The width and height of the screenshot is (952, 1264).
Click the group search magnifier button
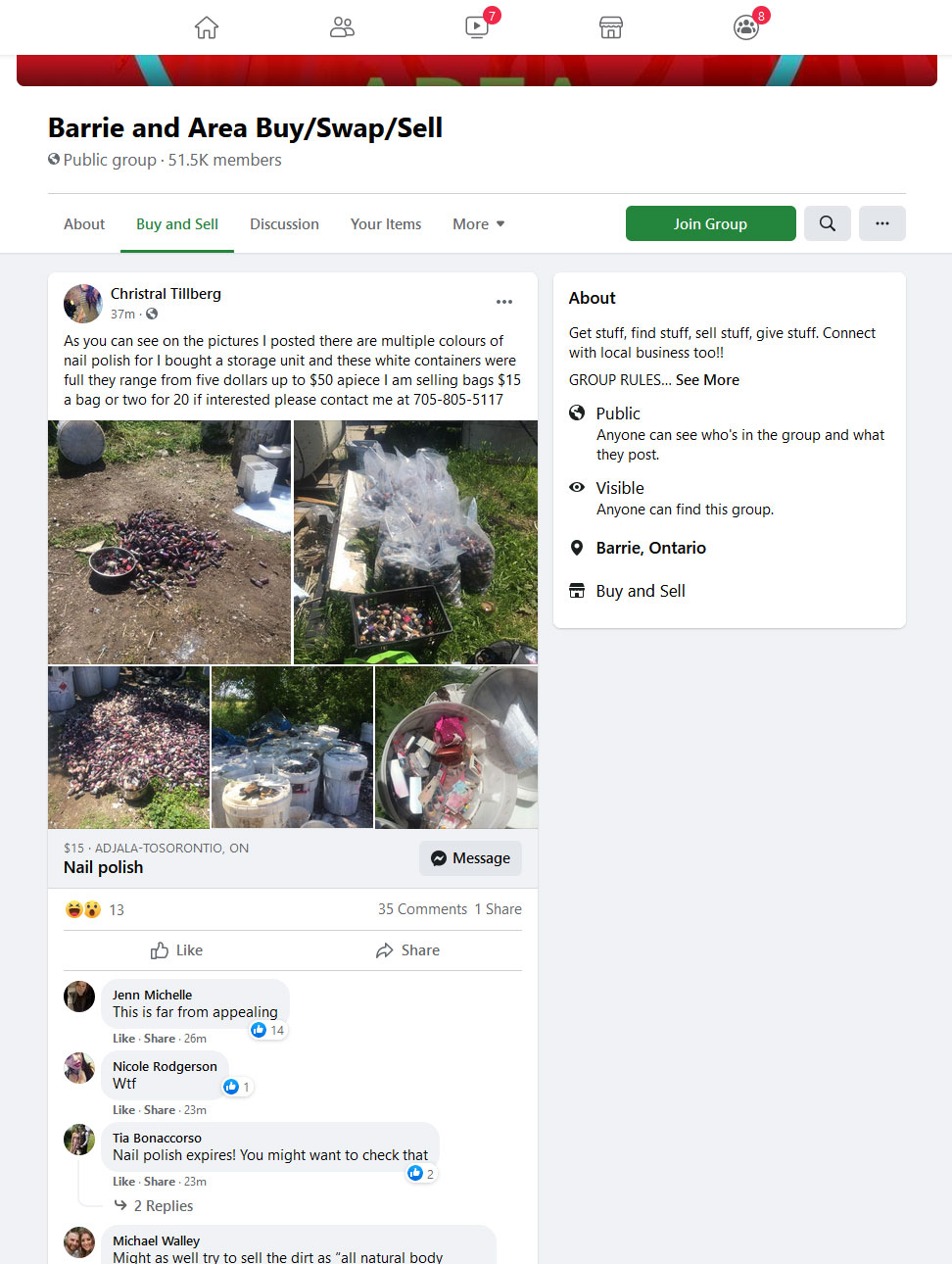(x=828, y=223)
